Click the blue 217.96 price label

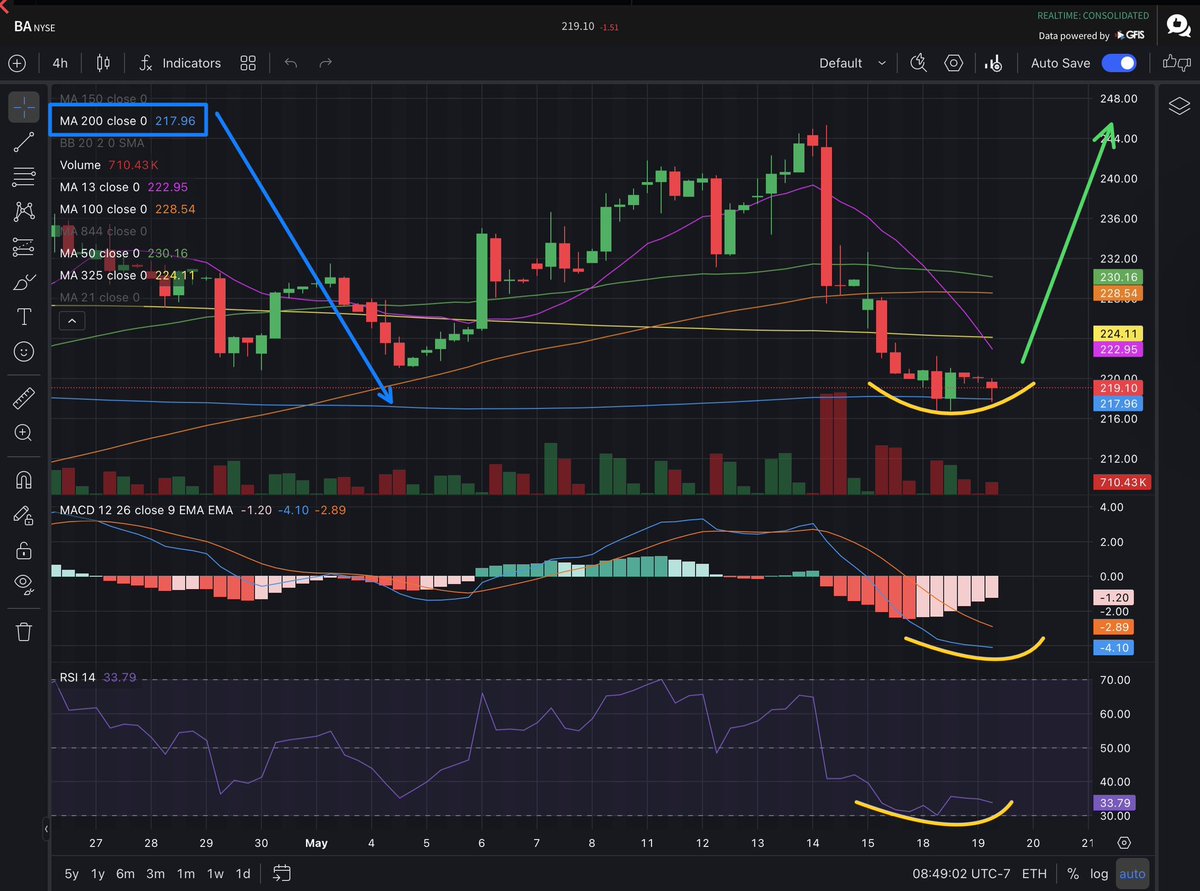(1120, 404)
